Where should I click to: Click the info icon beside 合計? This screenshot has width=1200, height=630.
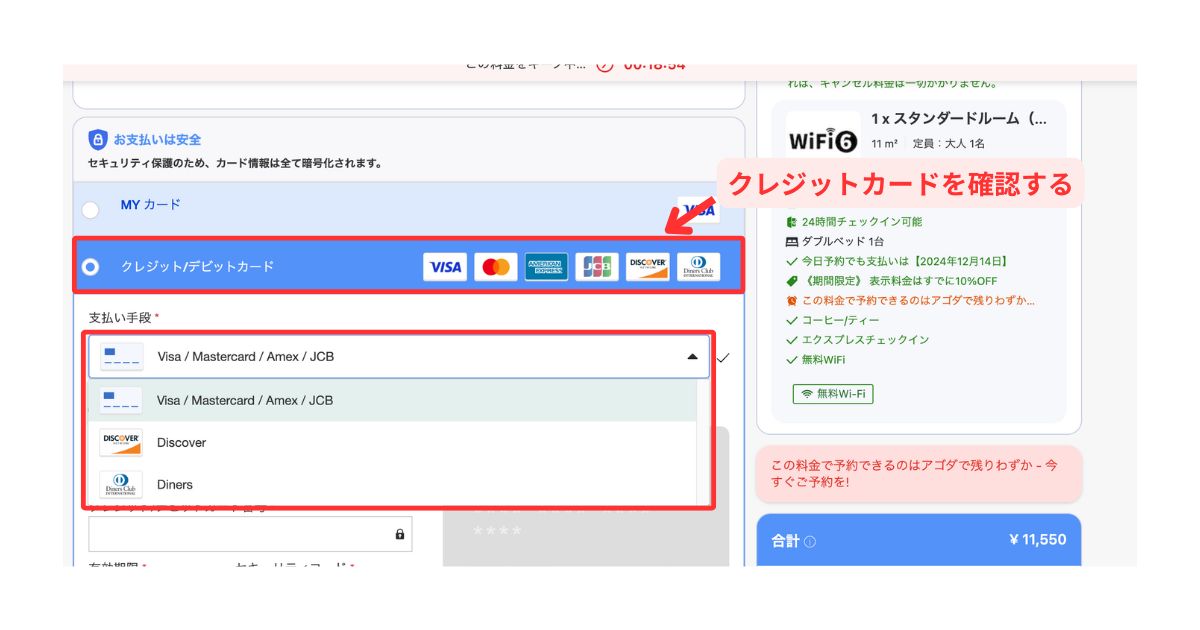coord(810,541)
